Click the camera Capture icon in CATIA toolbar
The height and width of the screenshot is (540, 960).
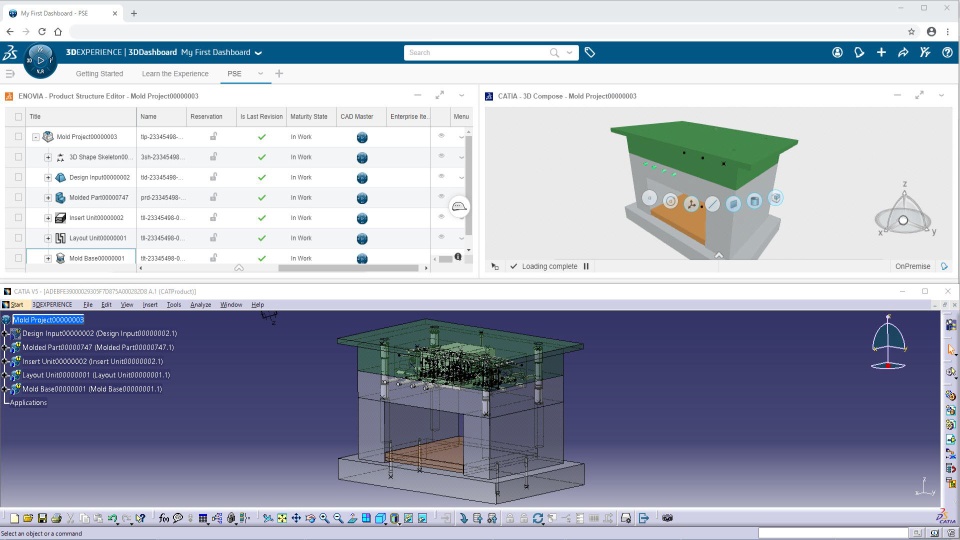(667, 519)
